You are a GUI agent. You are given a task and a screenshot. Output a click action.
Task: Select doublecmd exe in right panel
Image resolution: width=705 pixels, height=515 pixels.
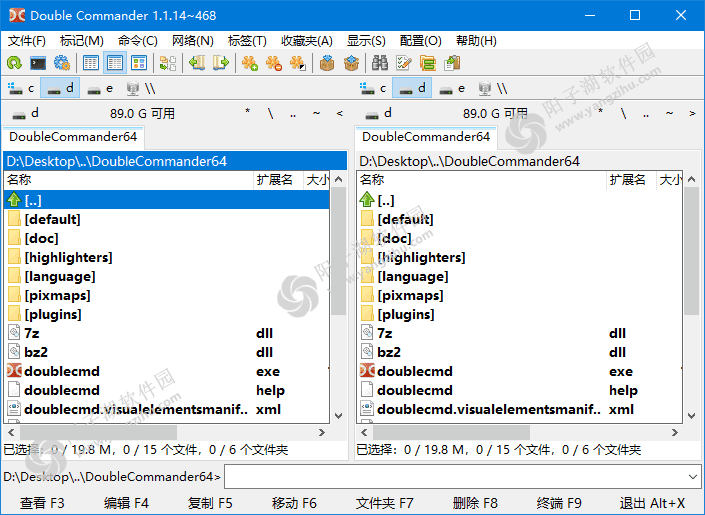pyautogui.click(x=520, y=372)
